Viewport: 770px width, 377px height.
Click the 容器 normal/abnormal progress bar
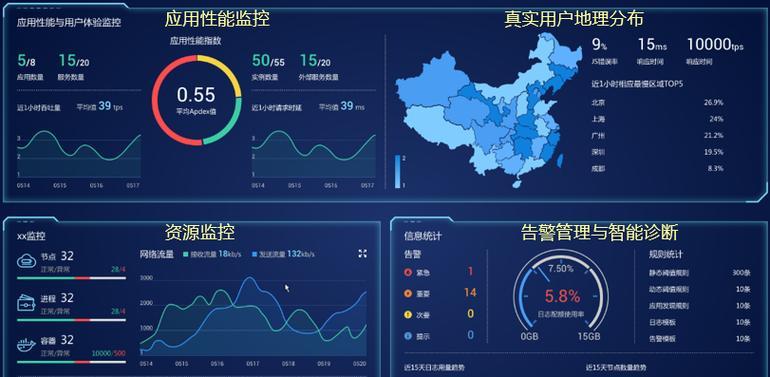71,362
